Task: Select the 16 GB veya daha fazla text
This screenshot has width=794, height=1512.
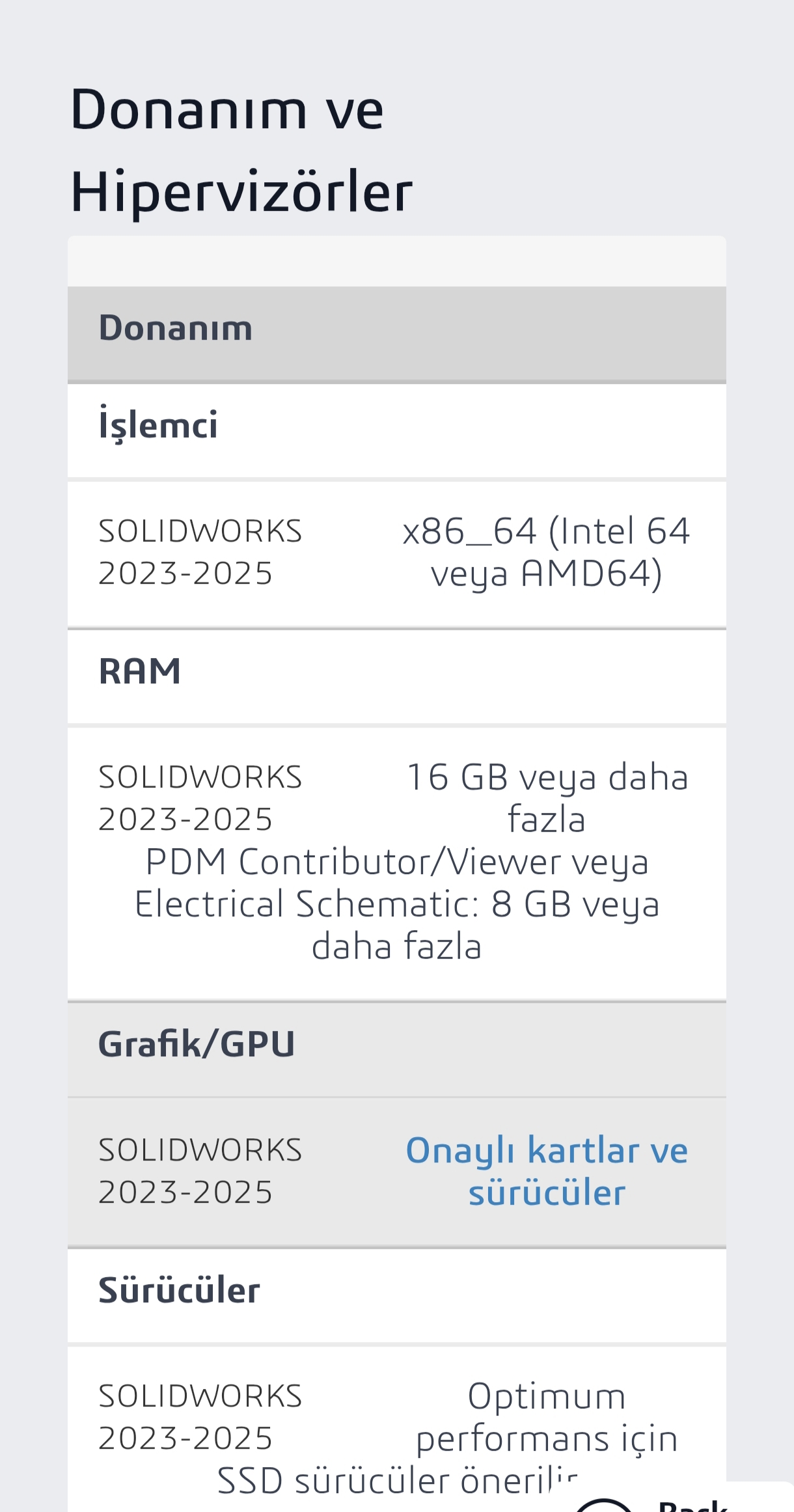Action: (x=547, y=797)
